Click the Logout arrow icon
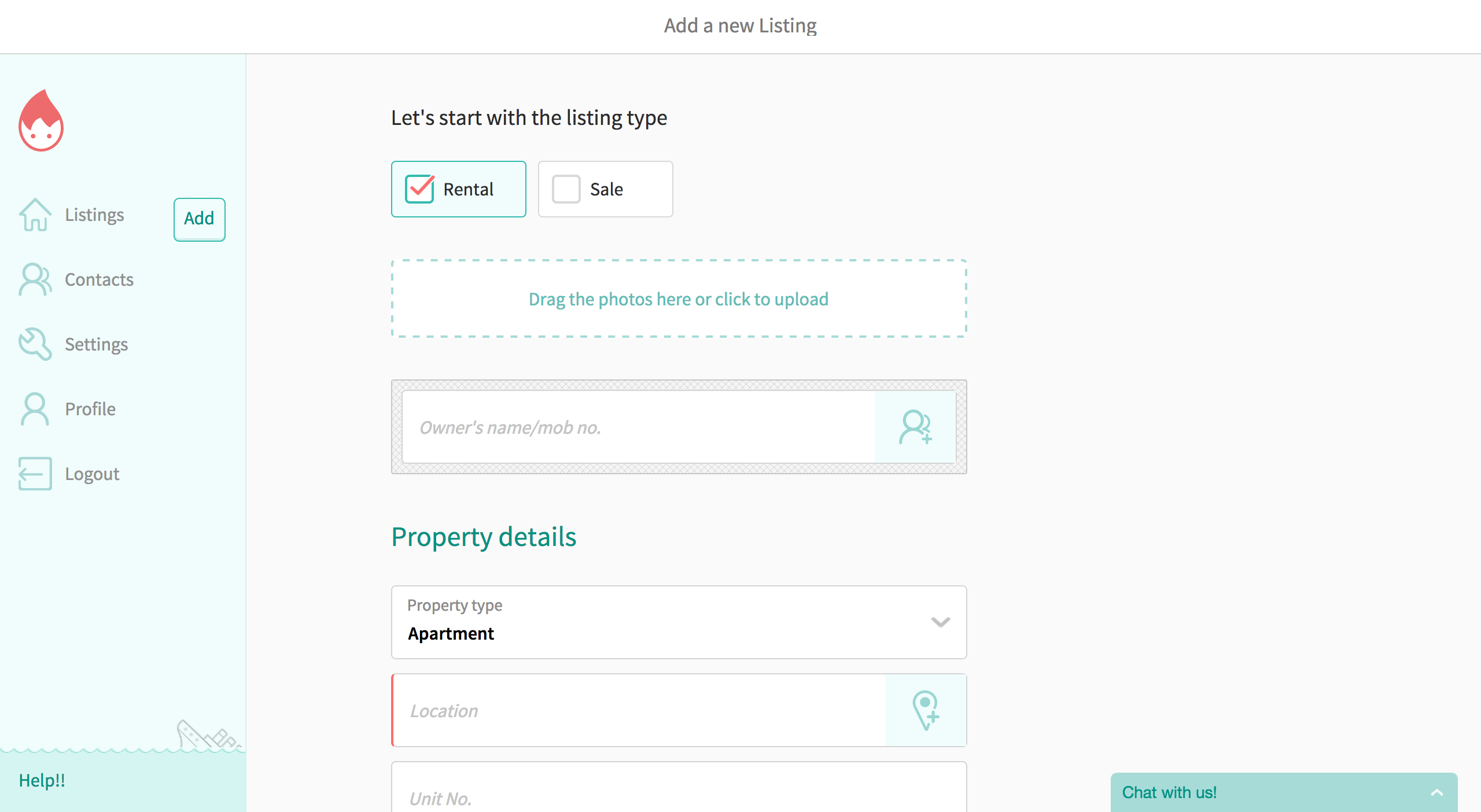 [35, 474]
